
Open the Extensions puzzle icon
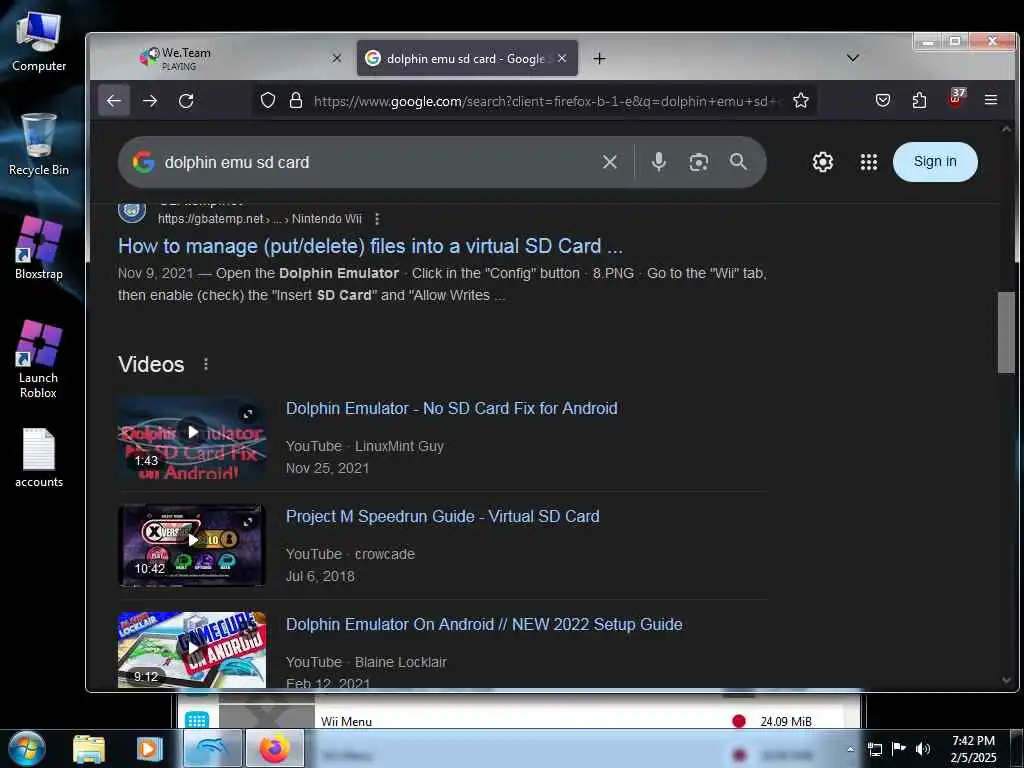click(x=920, y=101)
